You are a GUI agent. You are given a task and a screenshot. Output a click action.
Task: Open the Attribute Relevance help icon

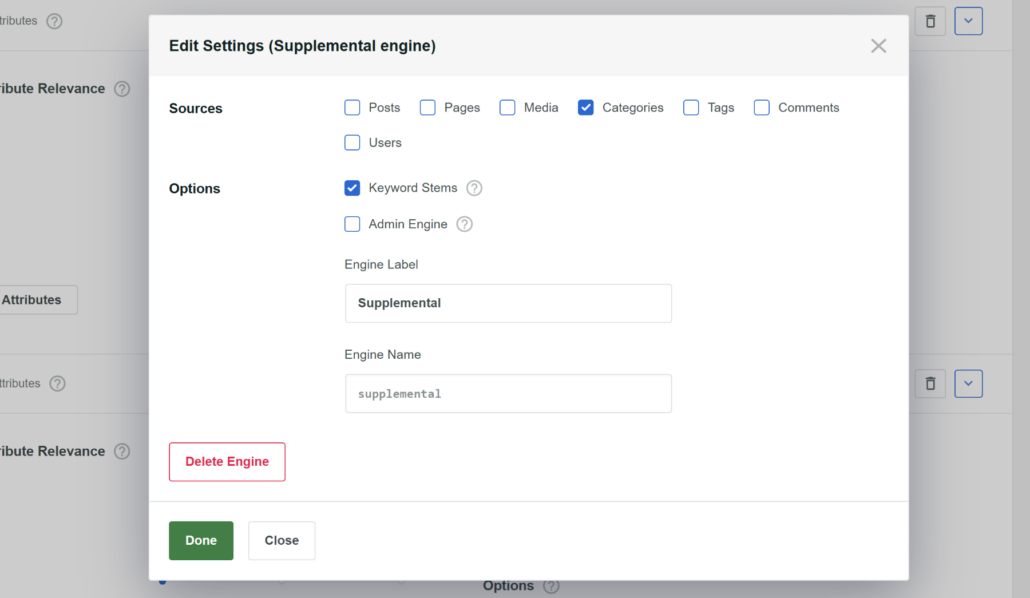pyautogui.click(x=122, y=88)
